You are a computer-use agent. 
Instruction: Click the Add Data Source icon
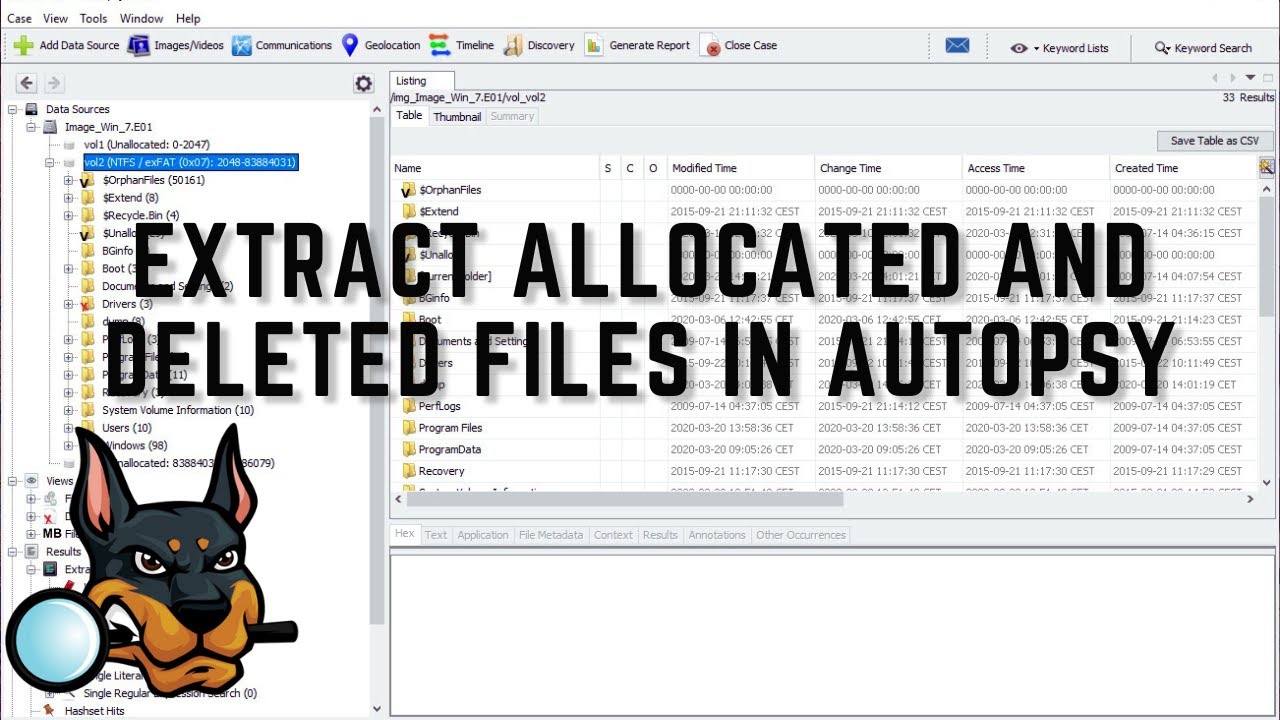[x=24, y=45]
